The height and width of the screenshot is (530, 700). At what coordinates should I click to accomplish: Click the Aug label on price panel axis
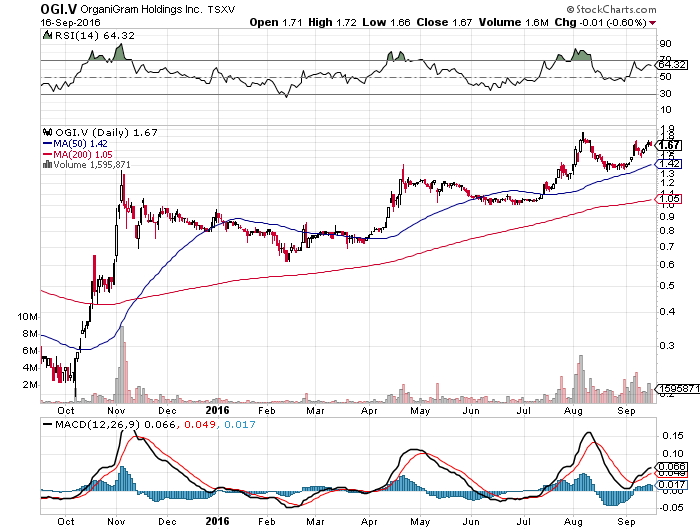click(573, 411)
